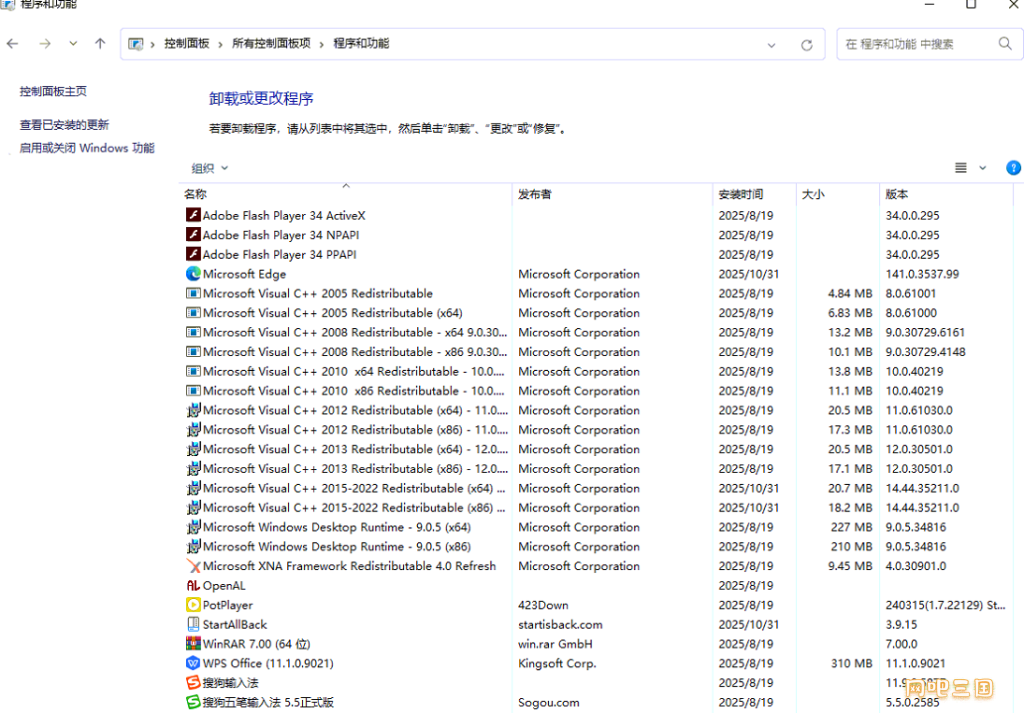This screenshot has height=713, width=1024.
Task: Click publisher 423Down cell
Action: tap(543, 605)
